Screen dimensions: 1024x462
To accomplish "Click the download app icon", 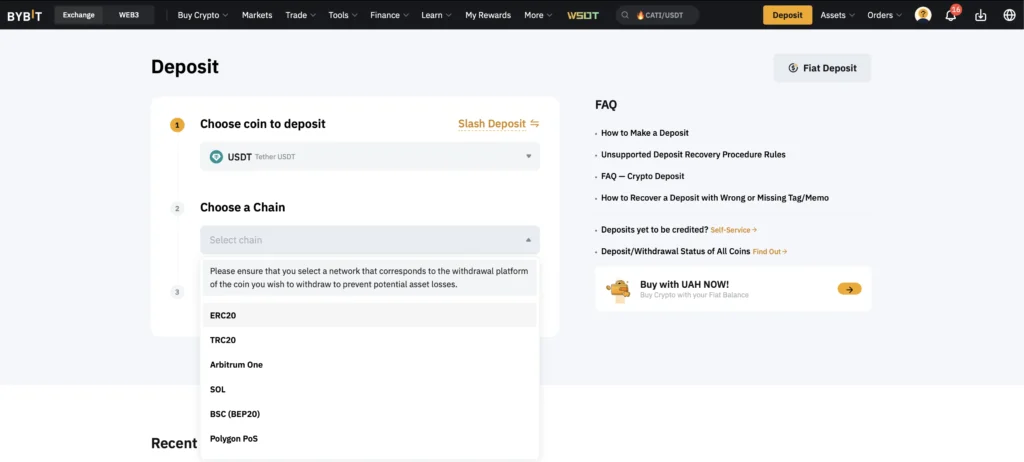I will coord(980,15).
